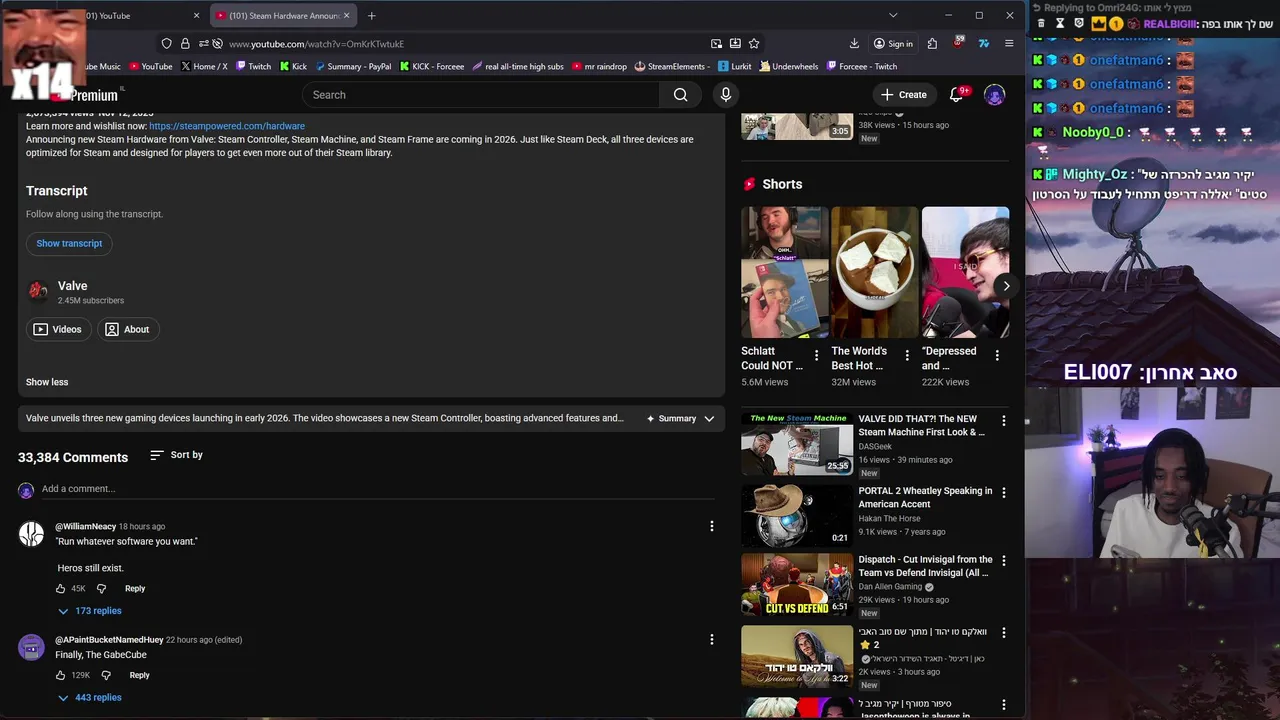1280x720 pixels.
Task: Expand 443 replies under GabeCube comment
Action: tap(89, 698)
